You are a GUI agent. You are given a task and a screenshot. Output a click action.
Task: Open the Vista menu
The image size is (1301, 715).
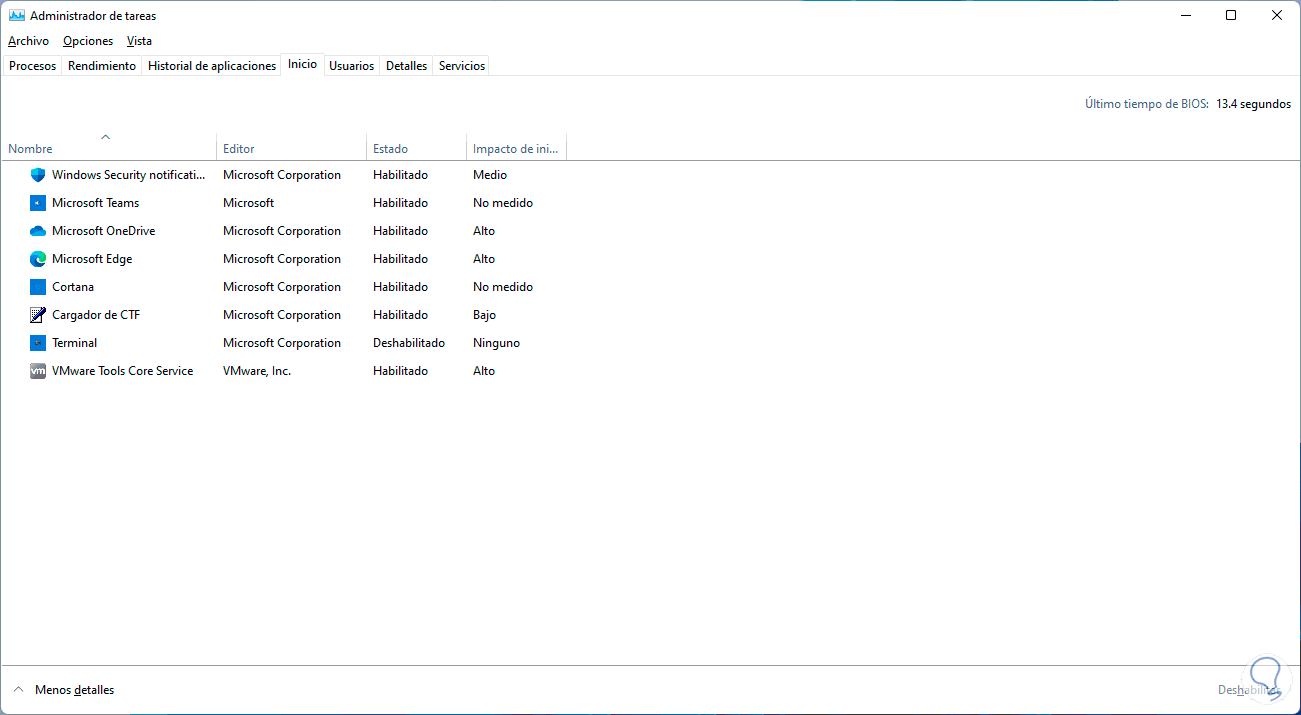pyautogui.click(x=139, y=41)
